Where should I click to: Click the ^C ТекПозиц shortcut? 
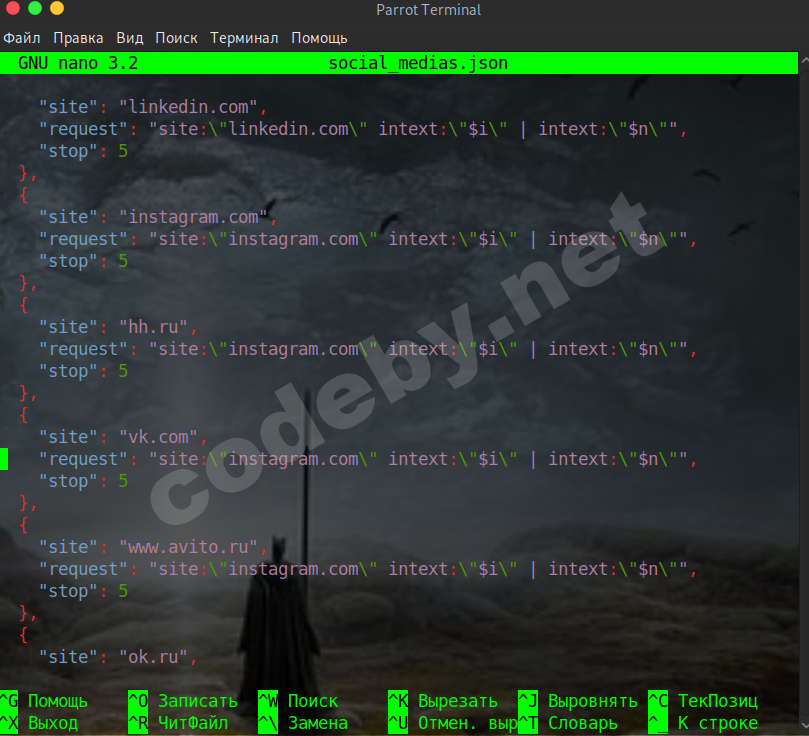tap(703, 701)
